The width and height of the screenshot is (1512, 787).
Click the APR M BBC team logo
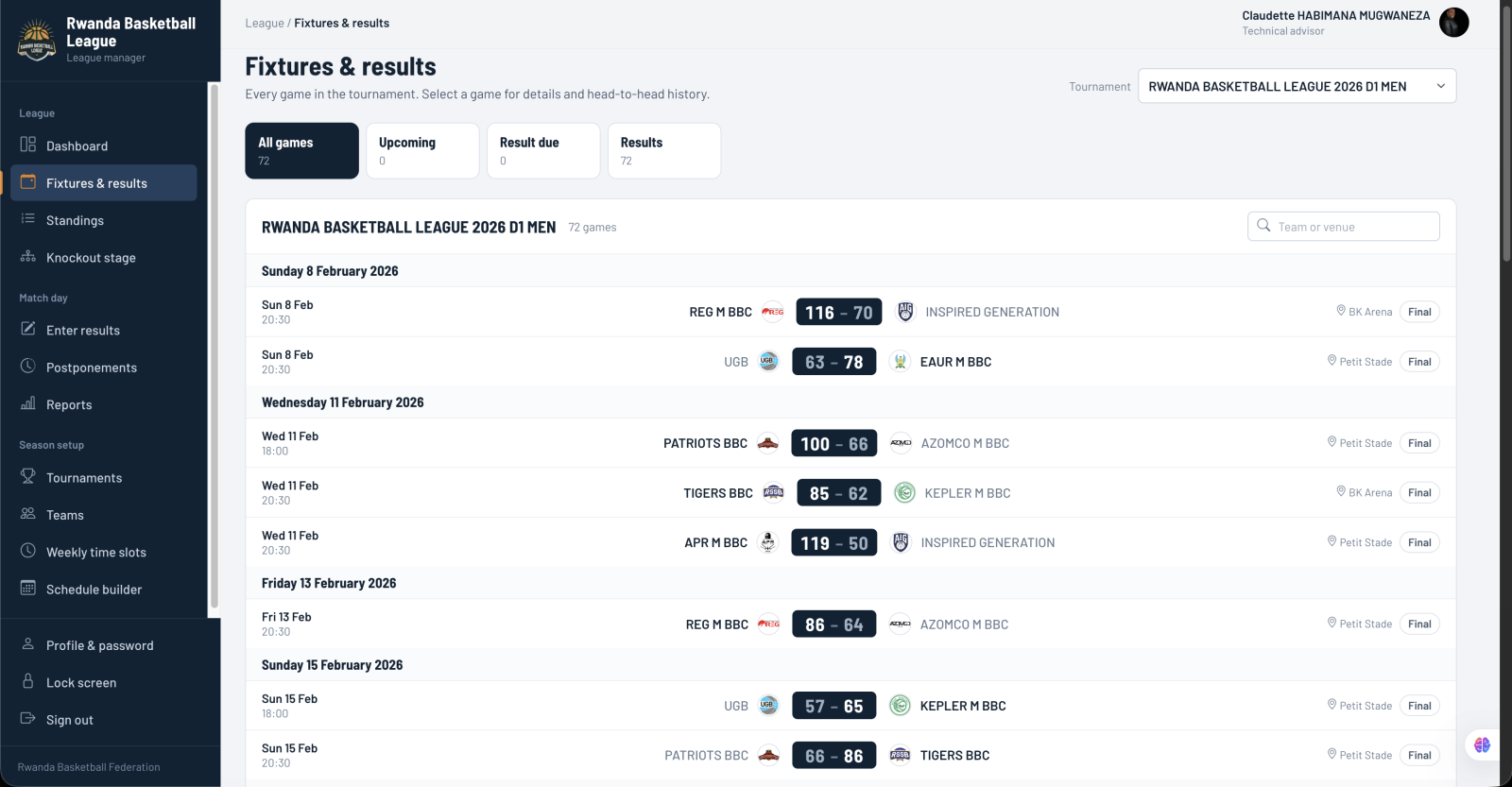click(x=768, y=543)
